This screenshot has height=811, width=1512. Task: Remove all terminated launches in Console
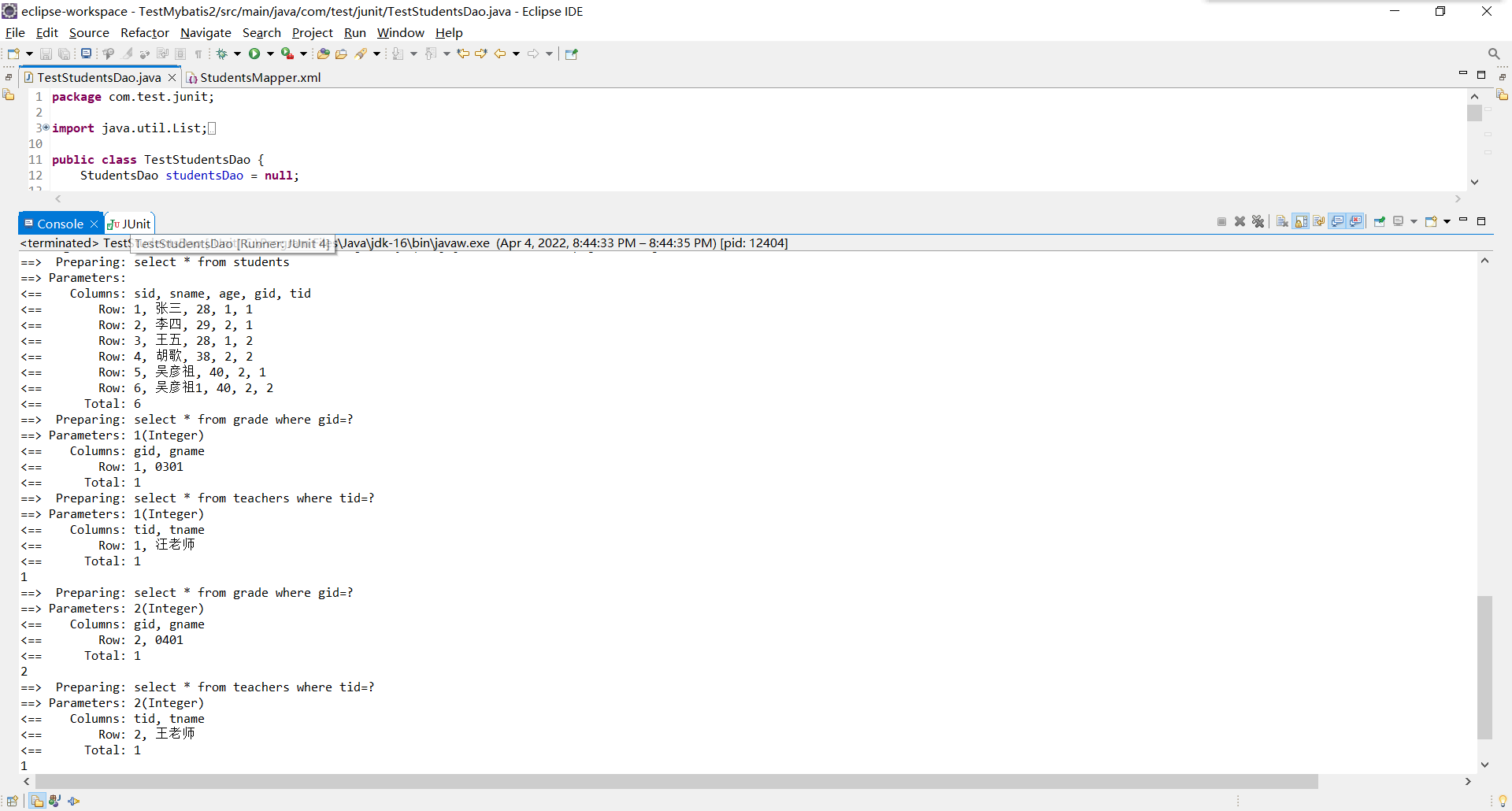click(x=1259, y=221)
